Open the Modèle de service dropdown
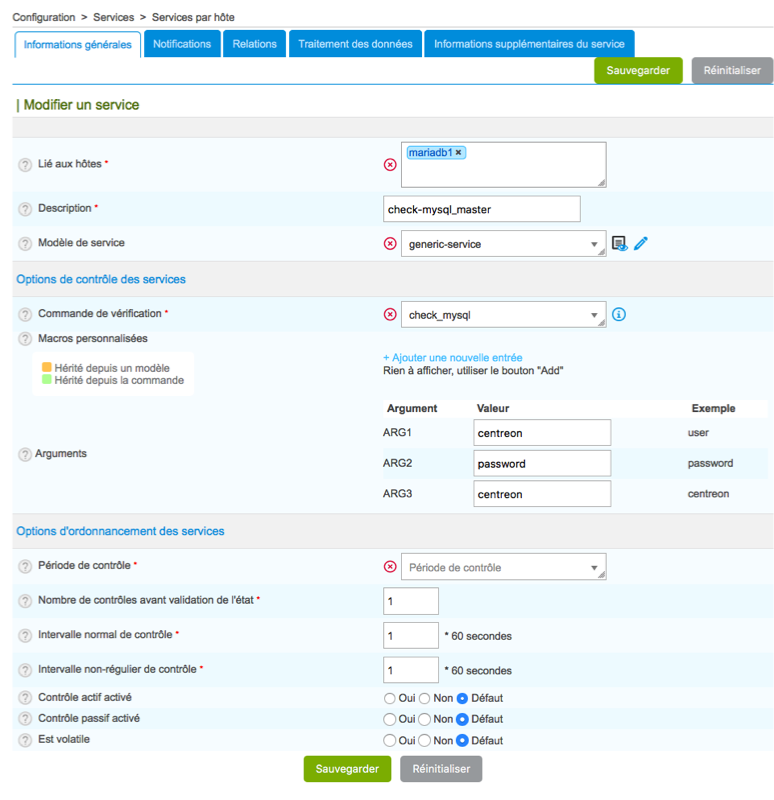This screenshot has height=800, width=774. coord(502,243)
